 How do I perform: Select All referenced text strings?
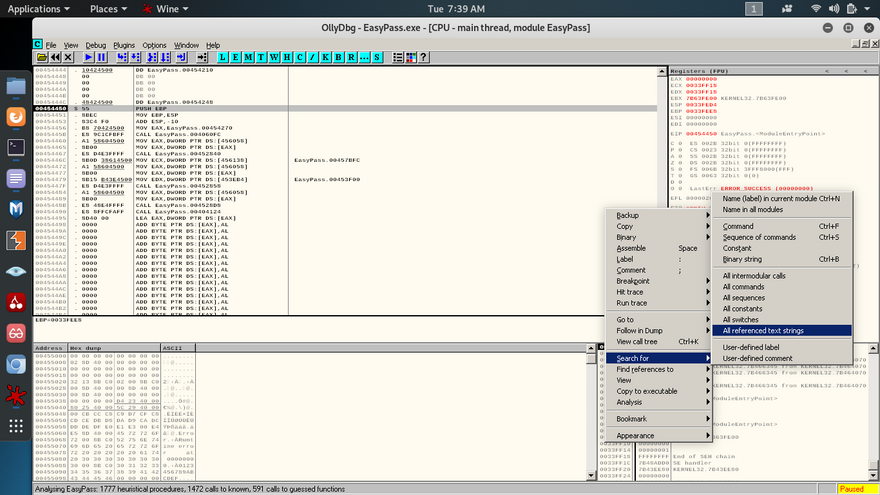(x=782, y=331)
